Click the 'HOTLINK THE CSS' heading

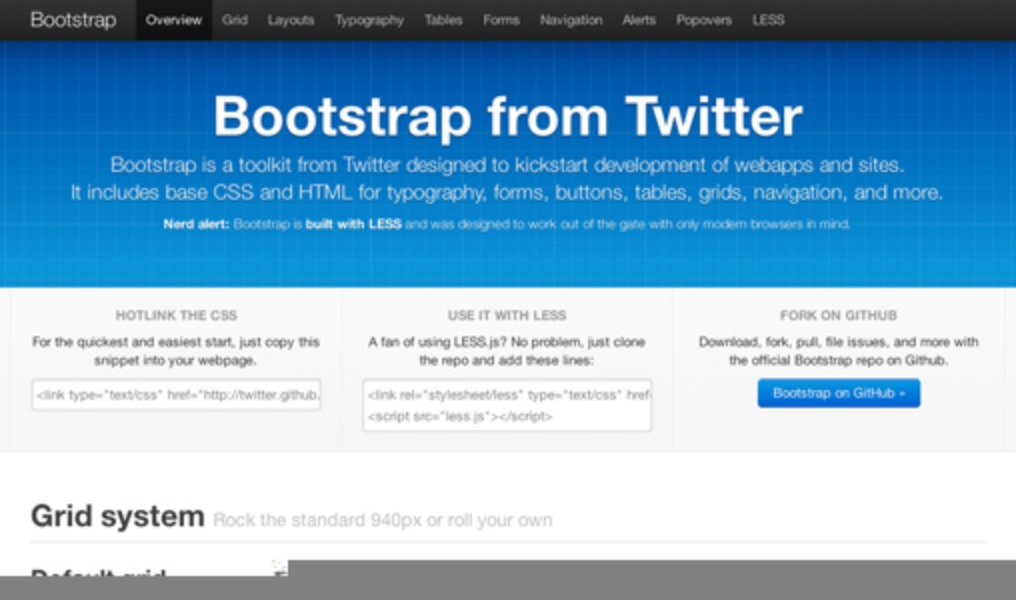176,316
